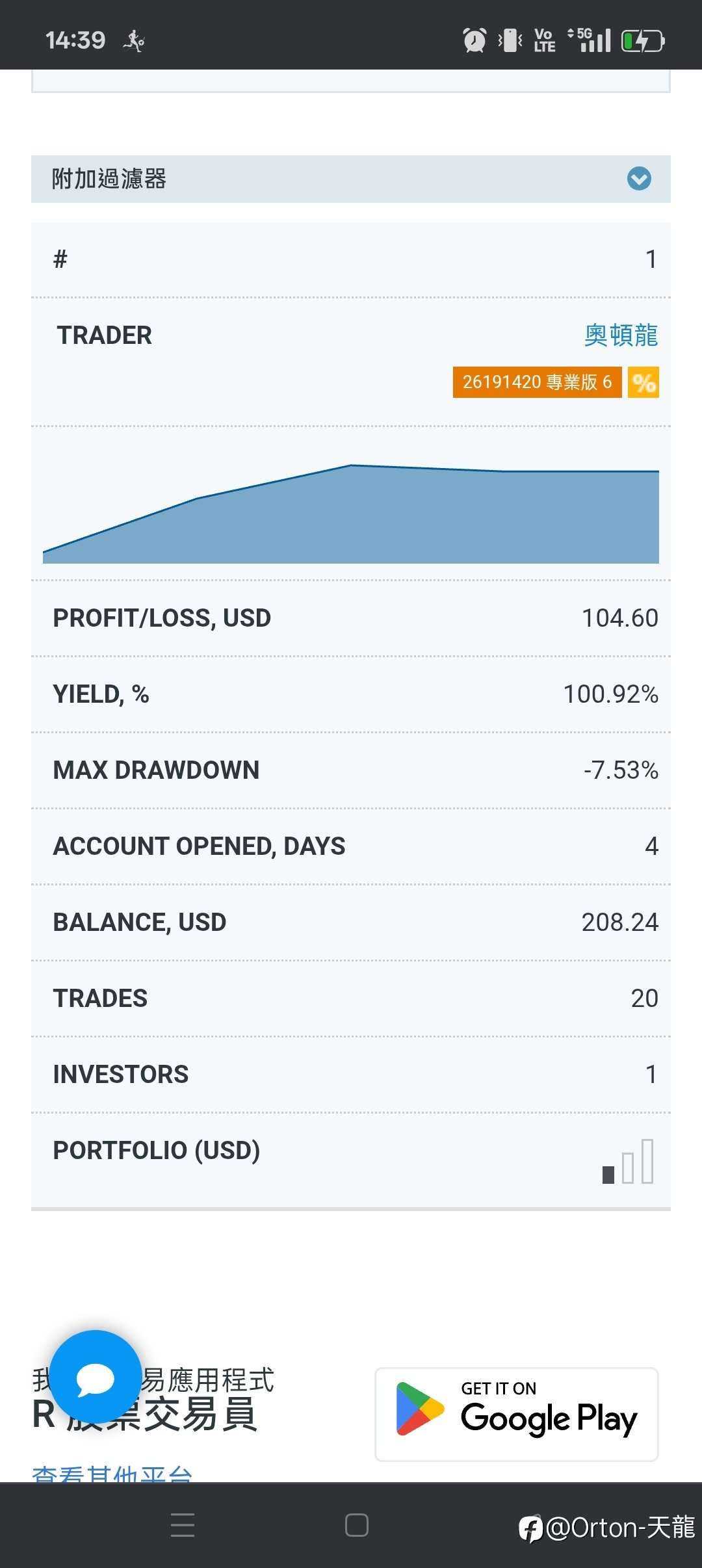Tap the portfolio bars risk indicator

[x=628, y=1162]
